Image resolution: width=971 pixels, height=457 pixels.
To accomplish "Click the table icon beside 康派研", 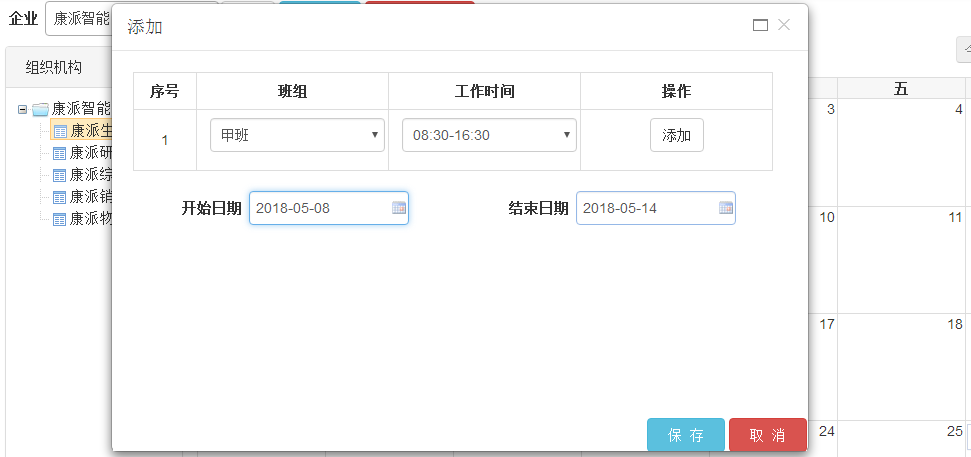I will click(x=59, y=153).
